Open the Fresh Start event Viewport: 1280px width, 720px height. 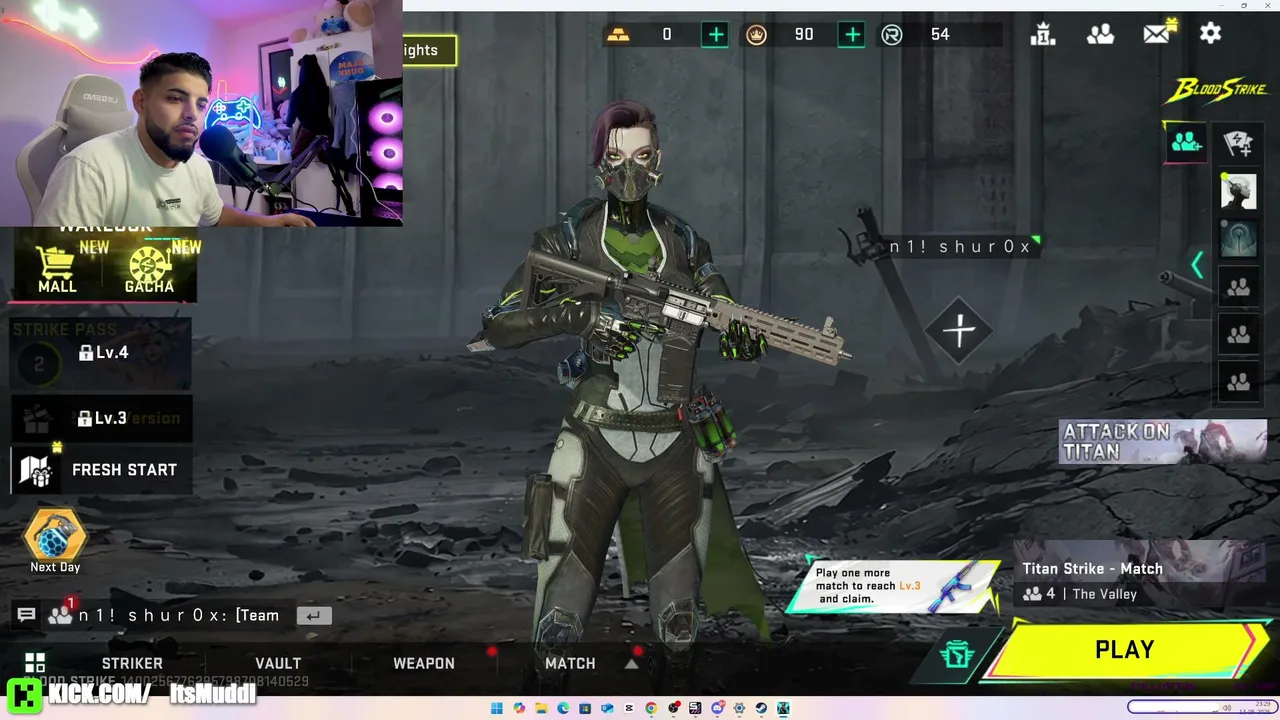(x=100, y=470)
